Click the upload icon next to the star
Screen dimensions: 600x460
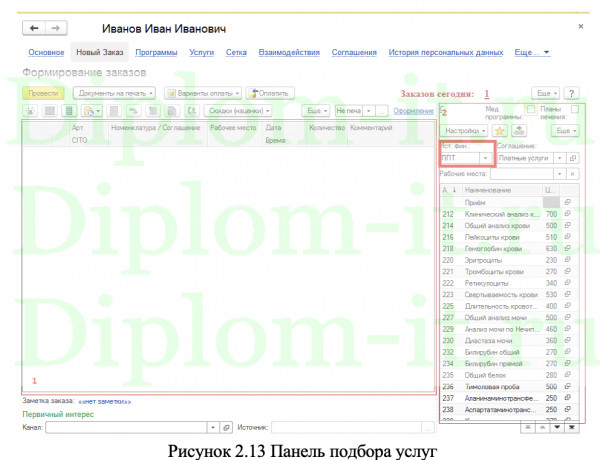click(517, 130)
